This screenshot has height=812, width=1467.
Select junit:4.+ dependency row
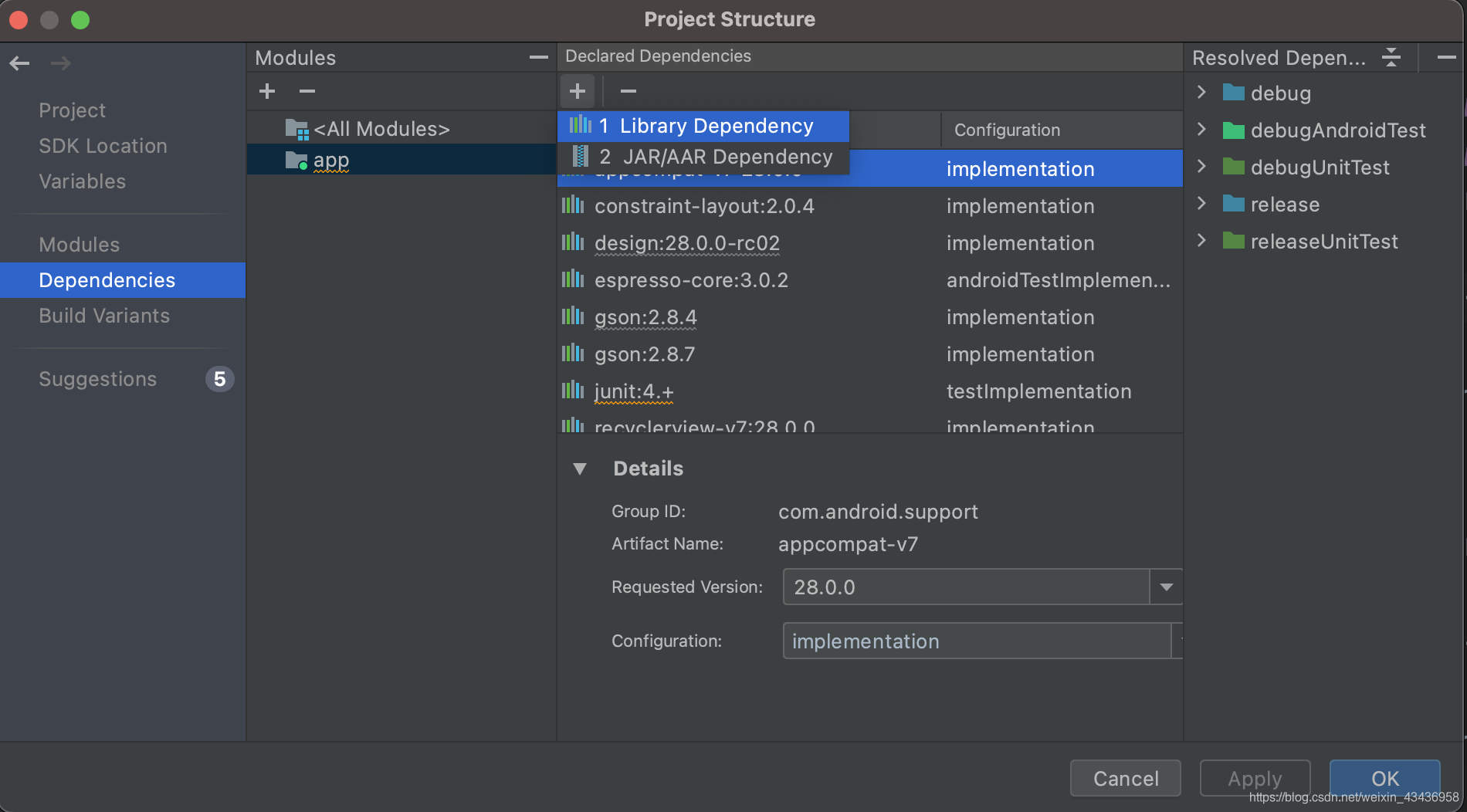tap(870, 391)
